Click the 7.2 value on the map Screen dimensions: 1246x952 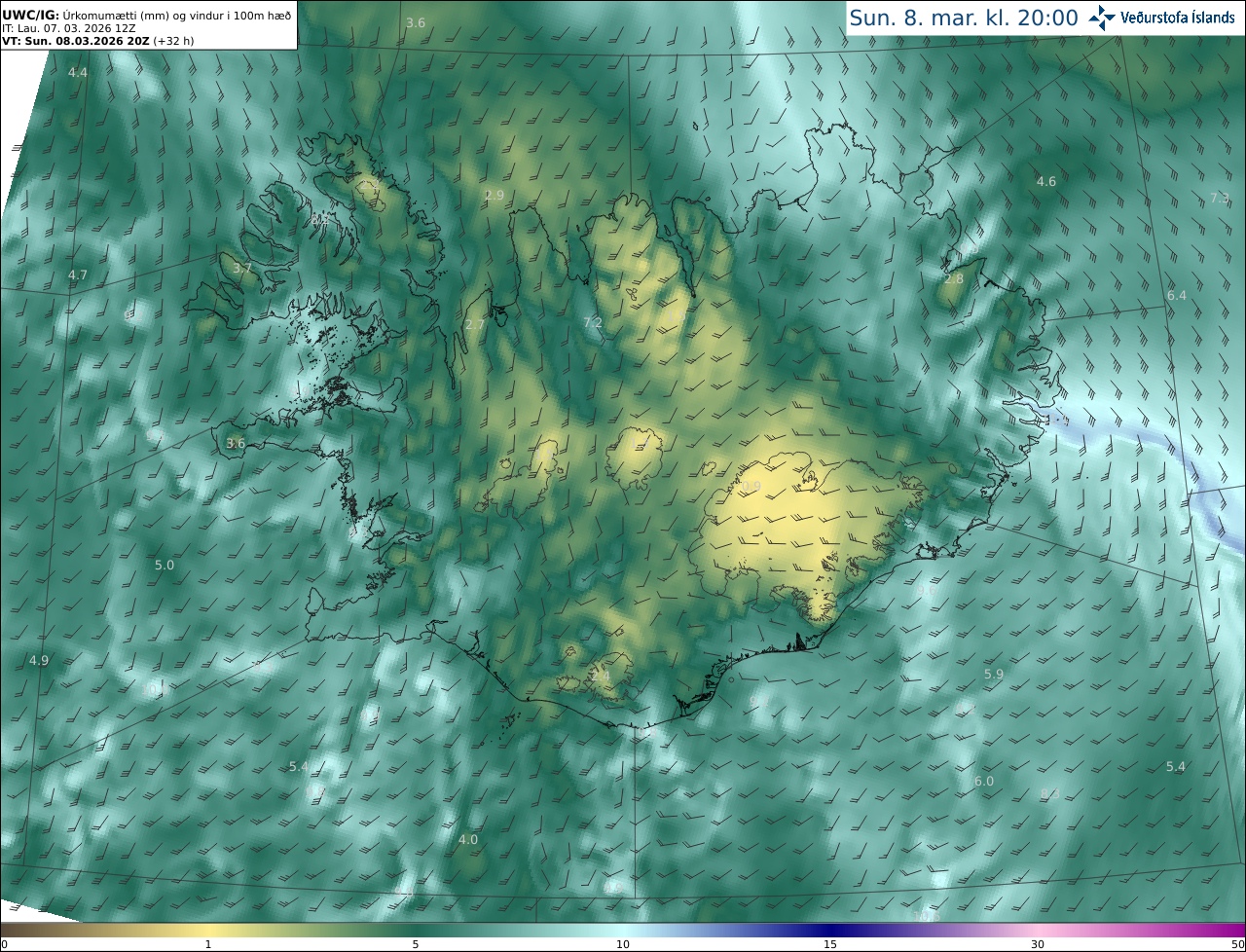pyautogui.click(x=592, y=322)
